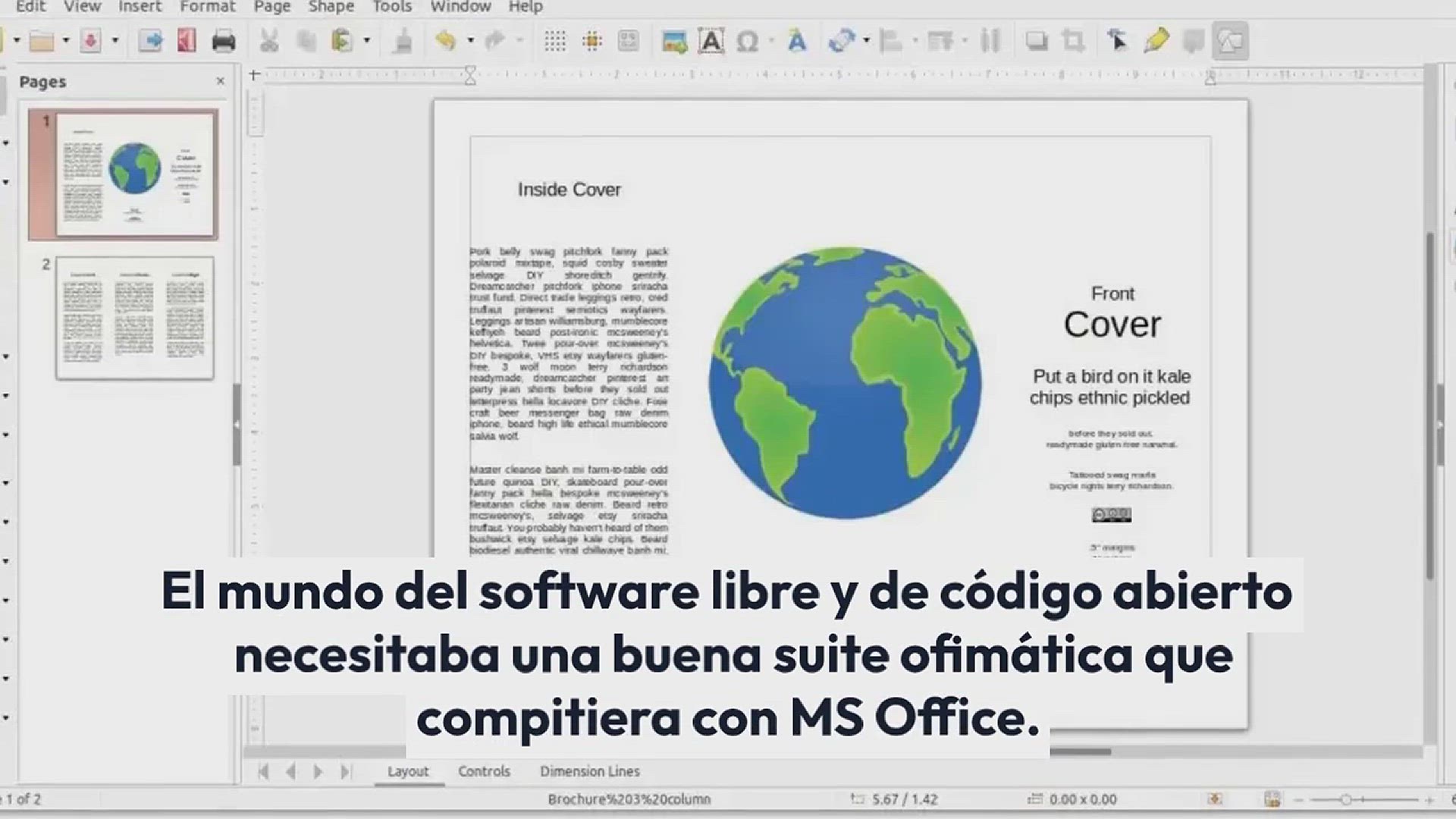1456x819 pixels.
Task: Select page 2 thumbnail in Pages panel
Action: click(x=134, y=318)
